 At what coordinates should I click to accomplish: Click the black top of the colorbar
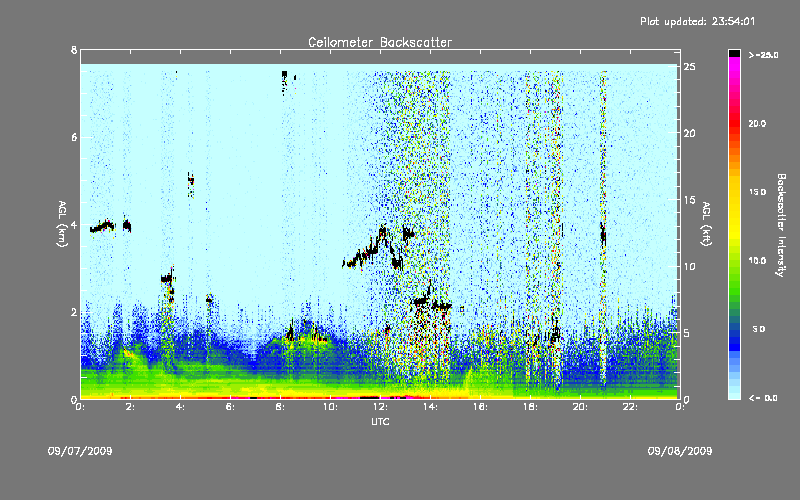tap(734, 53)
